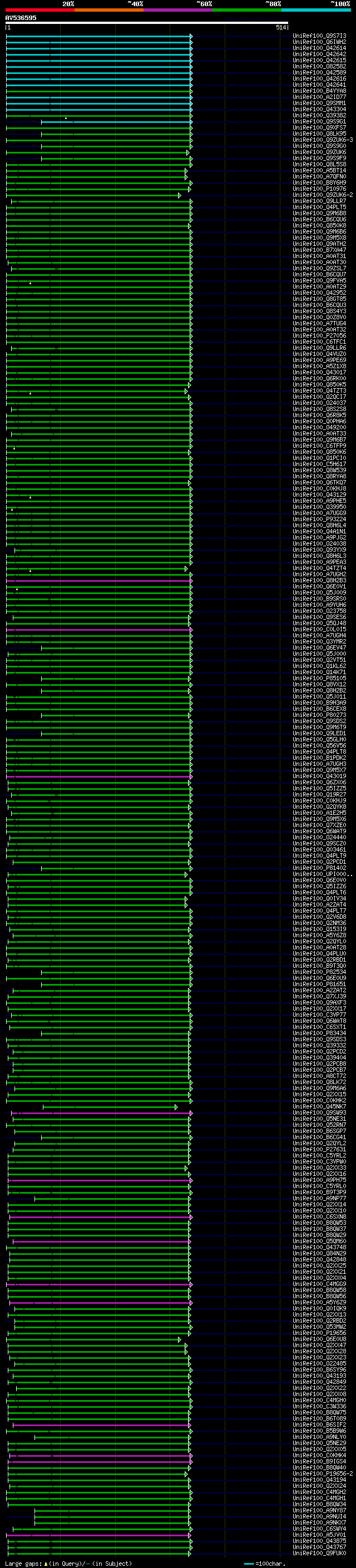Select the UniRef100_C0L0I5 label
Image resolution: width=356 pixels, height=1568 pixels.
319,630
